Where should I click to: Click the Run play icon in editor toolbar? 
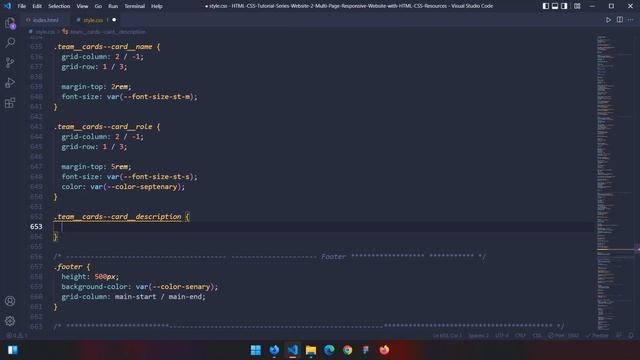click(608, 20)
